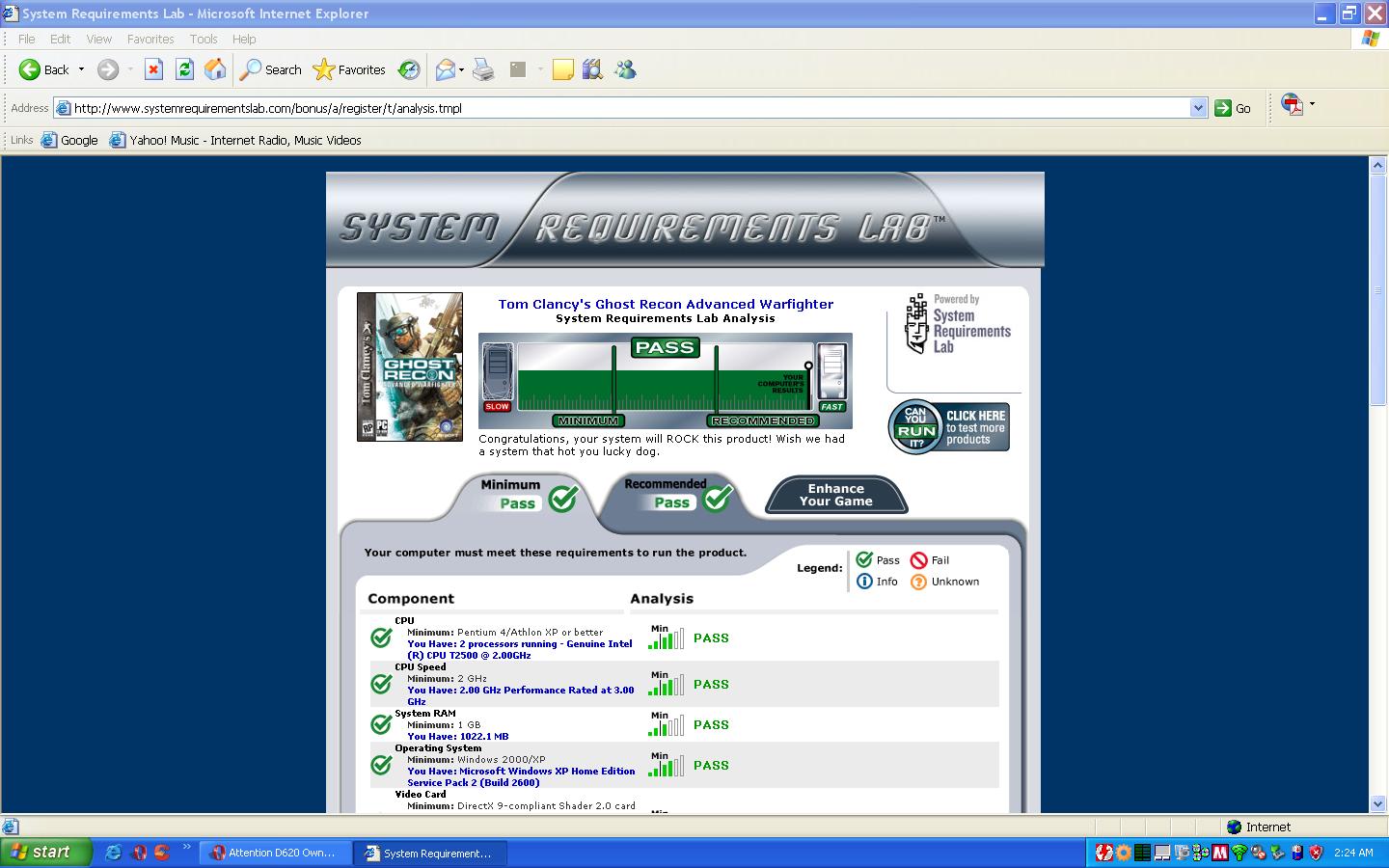Click the page scrollbar up arrow
Image resolution: width=1389 pixels, height=868 pixels.
pos(1378,165)
